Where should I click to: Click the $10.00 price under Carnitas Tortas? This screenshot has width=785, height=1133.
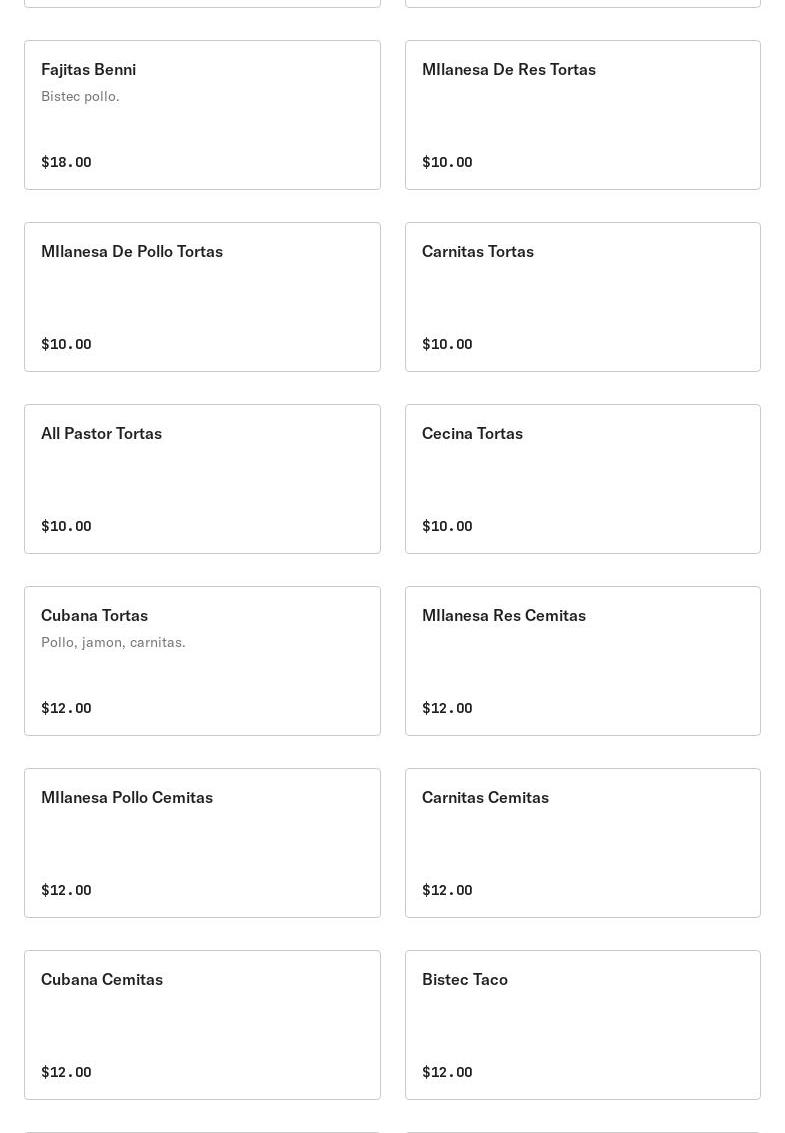coord(447,344)
